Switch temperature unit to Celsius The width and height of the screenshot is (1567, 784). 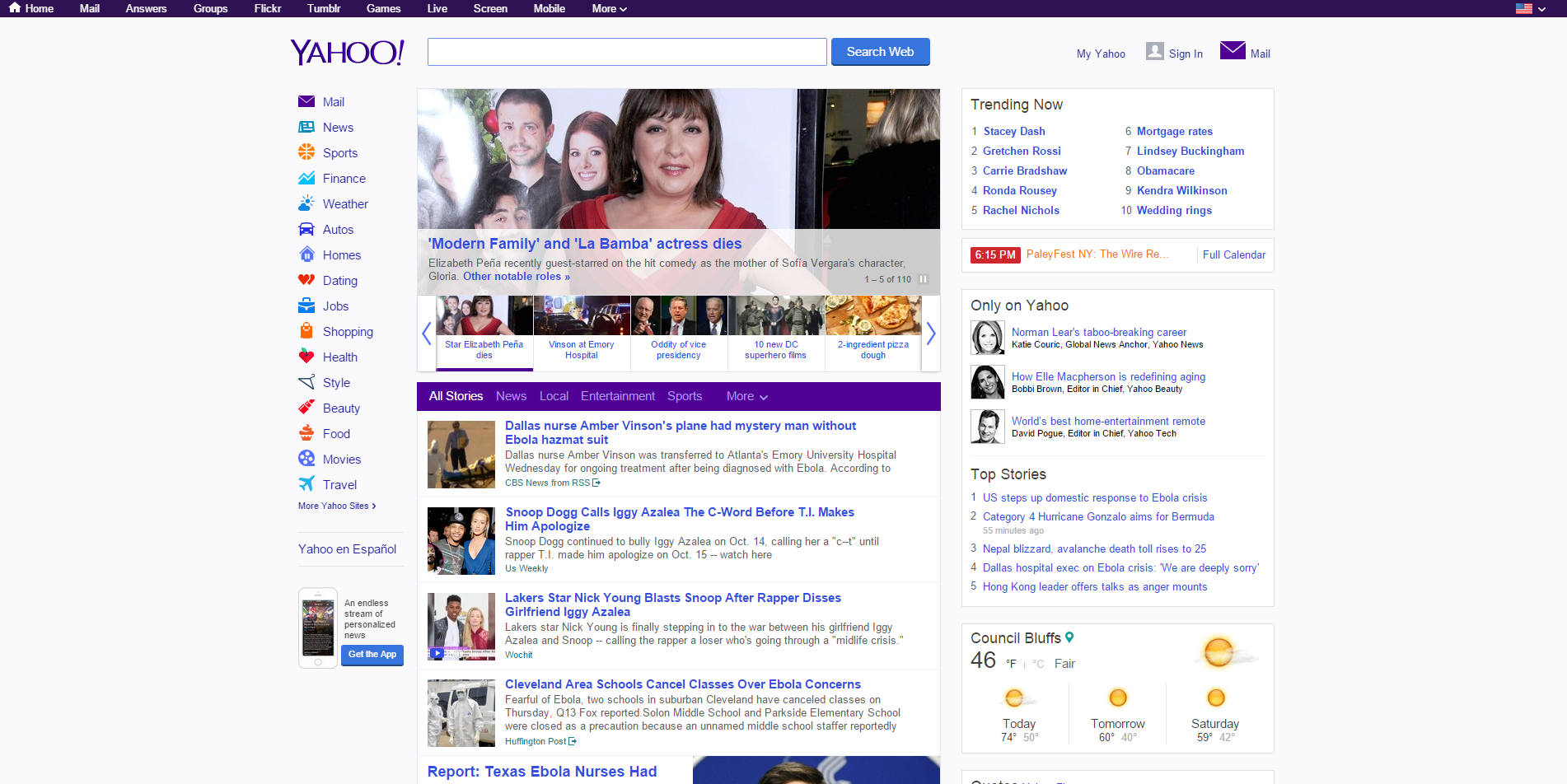1038,664
